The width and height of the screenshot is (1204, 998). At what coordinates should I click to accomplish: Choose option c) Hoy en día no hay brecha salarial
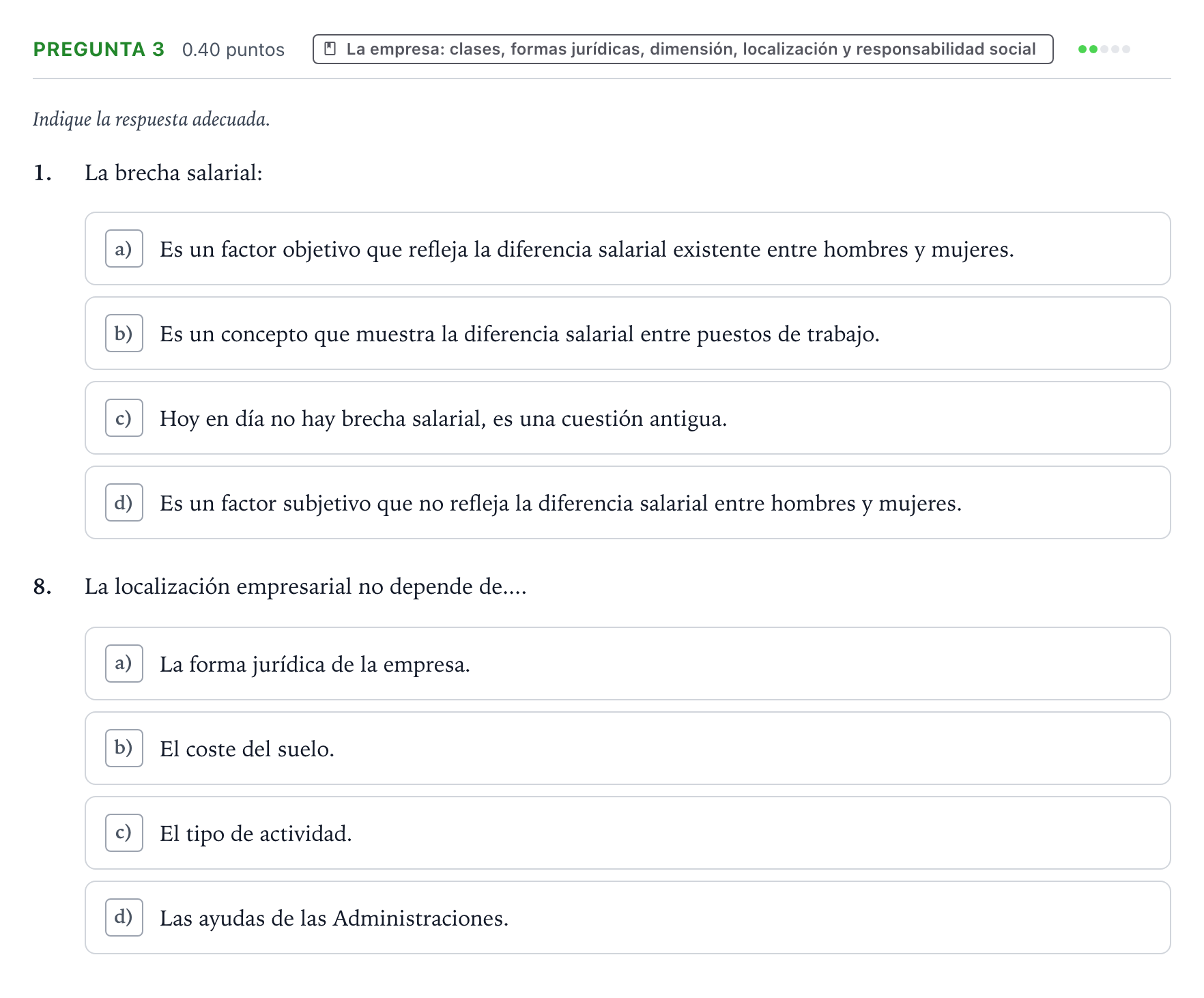(x=627, y=418)
